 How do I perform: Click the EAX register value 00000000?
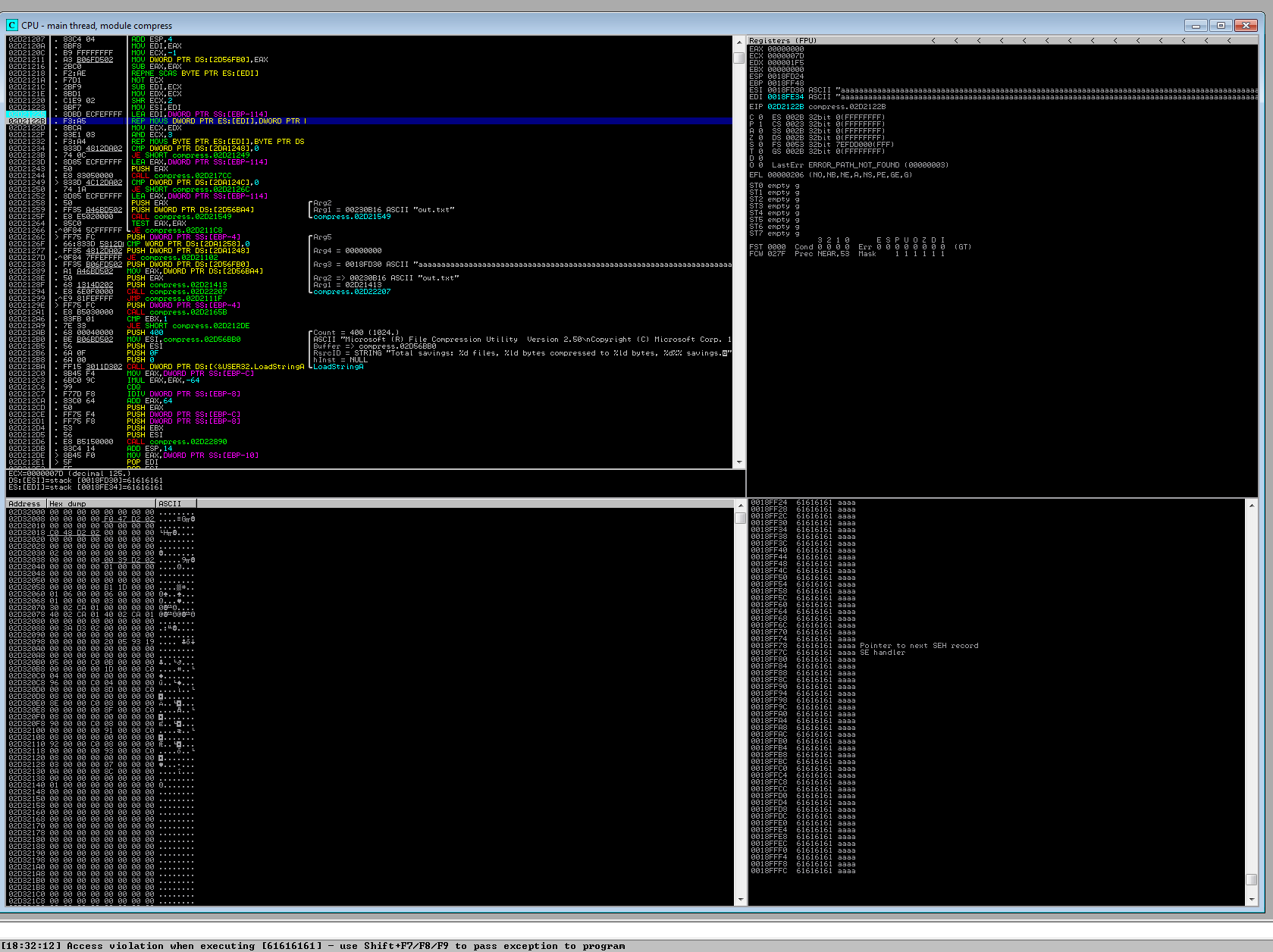point(785,49)
